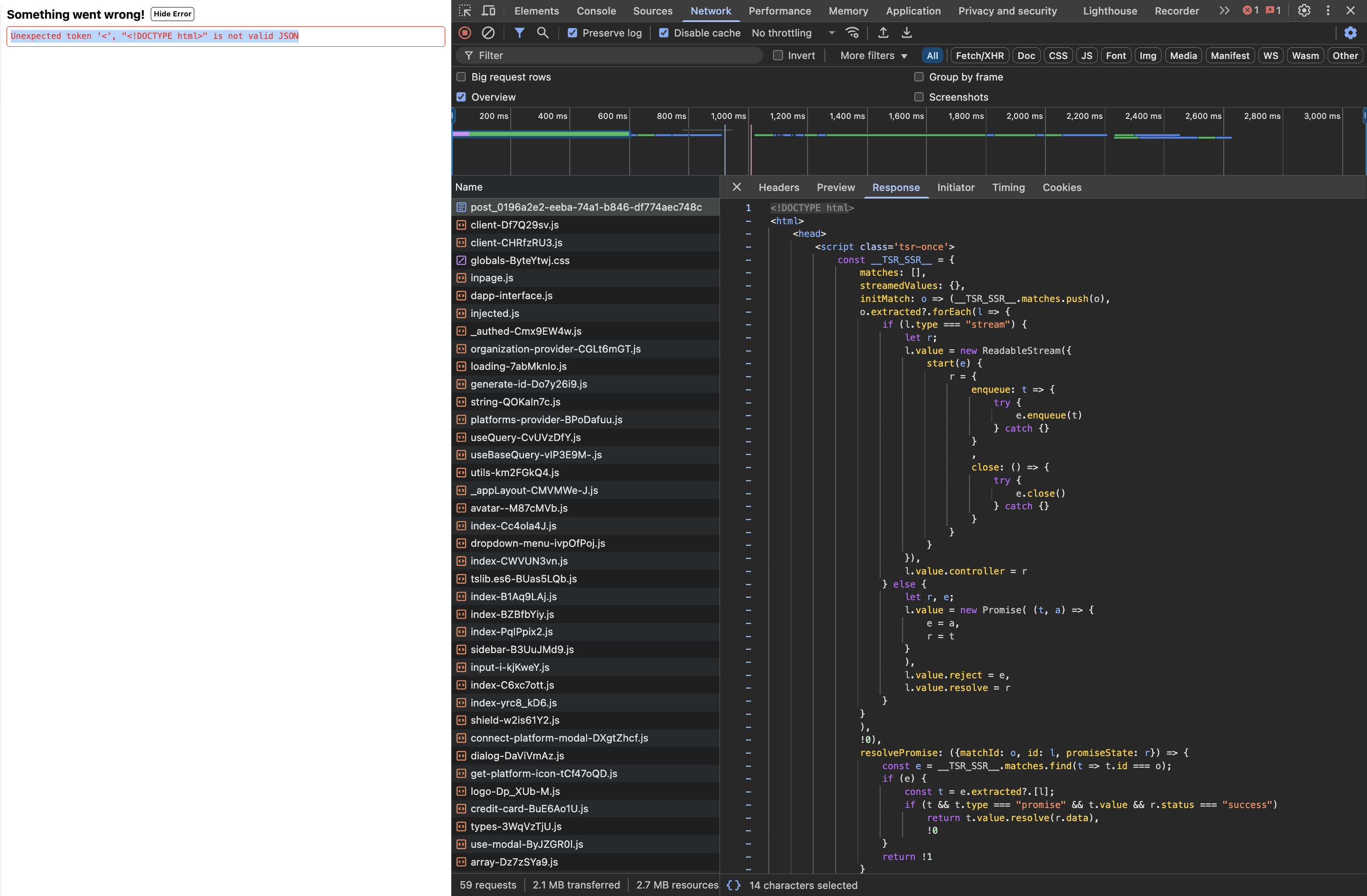Enable Group by frame
This screenshot has height=896, width=1367.
(x=919, y=77)
